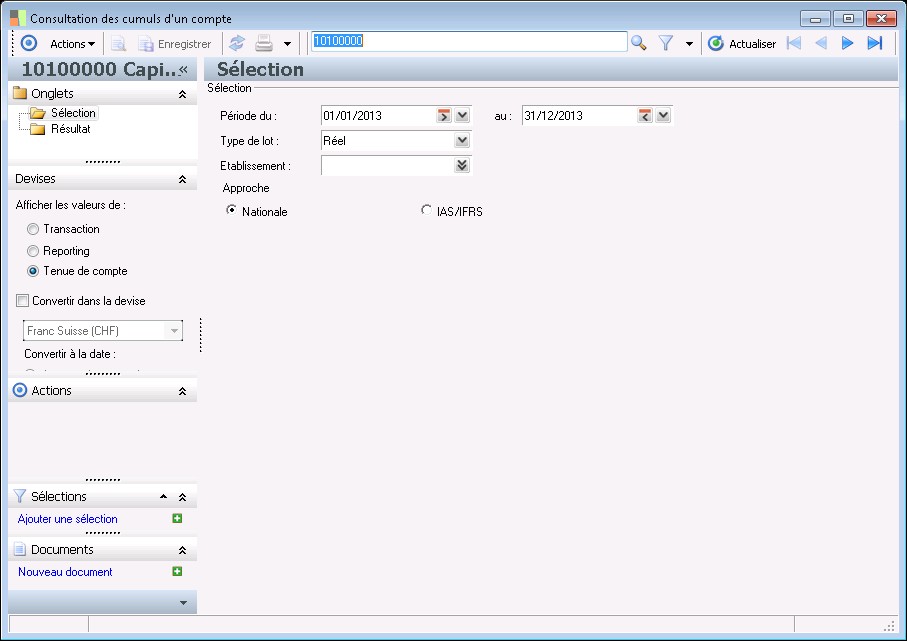Screen dimensions: 907x641
Task: Go to the last record
Action: [875, 43]
